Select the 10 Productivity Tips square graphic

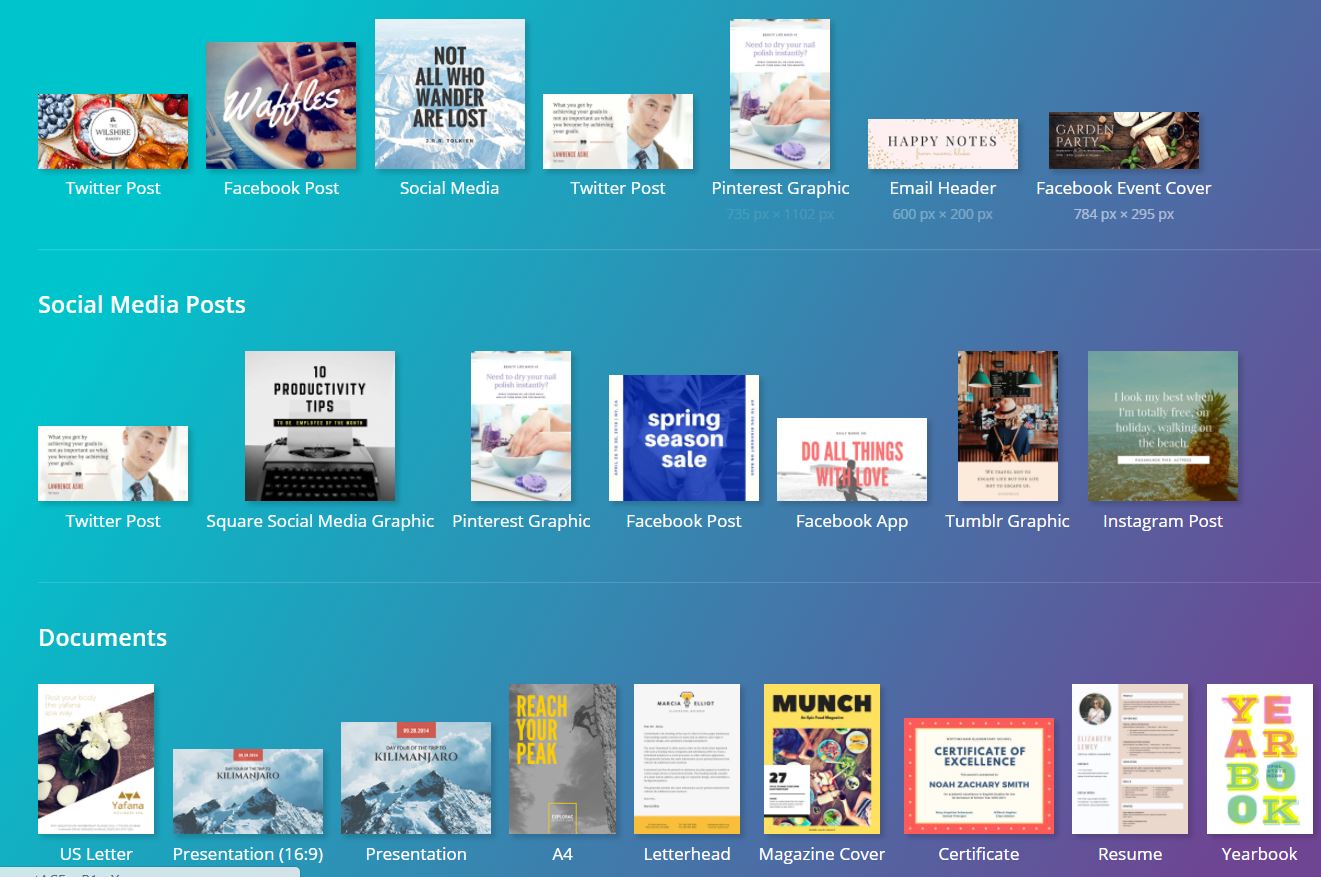319,425
